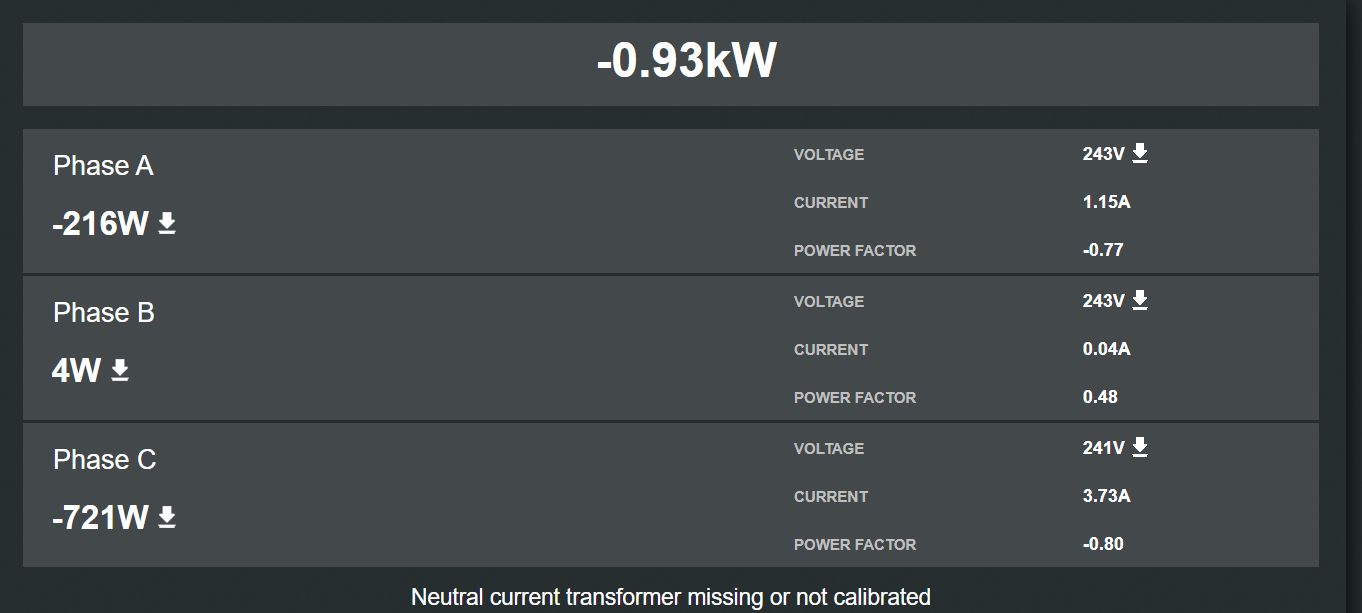The width and height of the screenshot is (1362, 613).
Task: Download Phase C power data
Action: [x=167, y=517]
